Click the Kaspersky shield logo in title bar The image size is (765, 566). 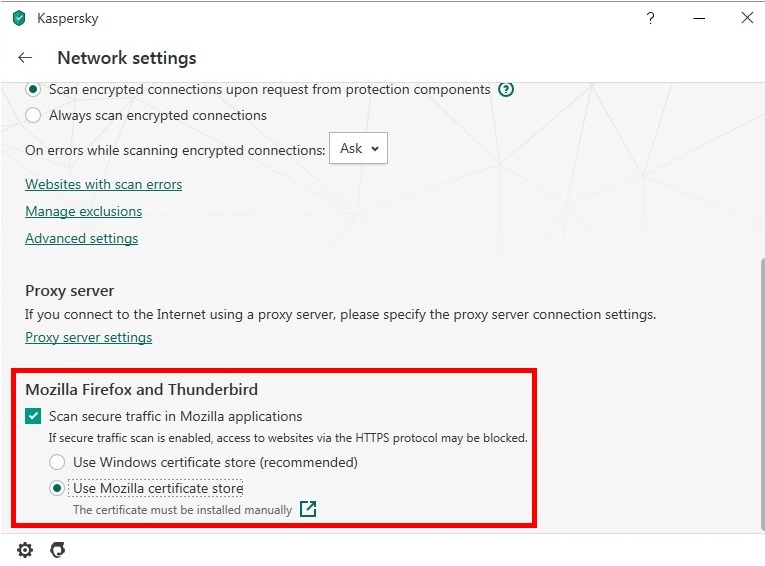coord(19,18)
